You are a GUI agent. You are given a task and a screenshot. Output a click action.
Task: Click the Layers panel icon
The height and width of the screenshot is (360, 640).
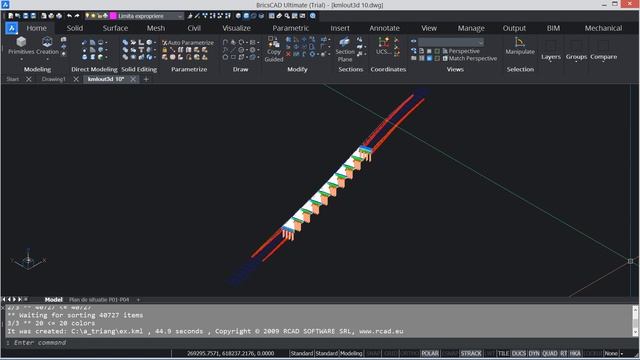551,45
